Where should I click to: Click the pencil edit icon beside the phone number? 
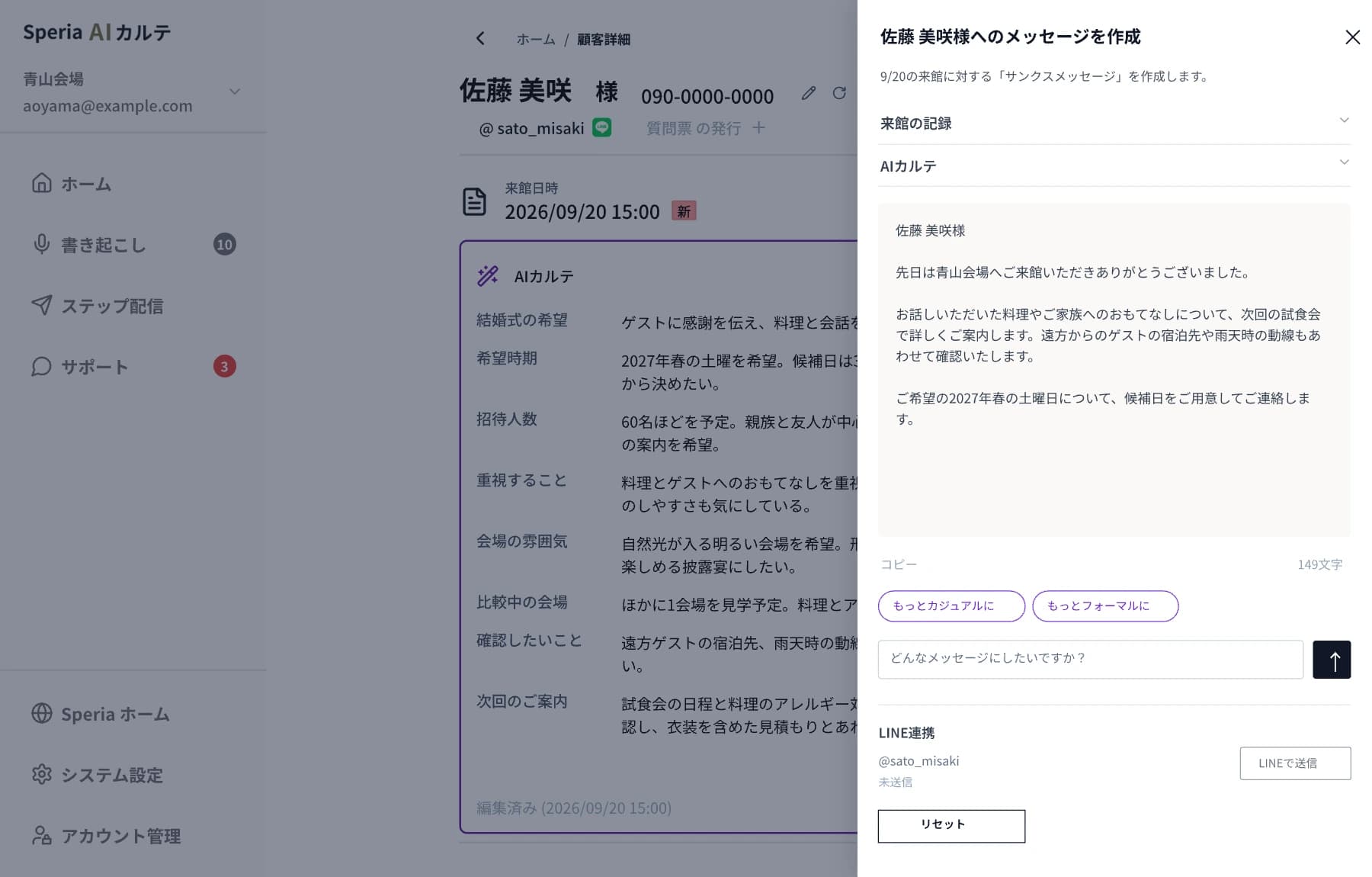[809, 93]
